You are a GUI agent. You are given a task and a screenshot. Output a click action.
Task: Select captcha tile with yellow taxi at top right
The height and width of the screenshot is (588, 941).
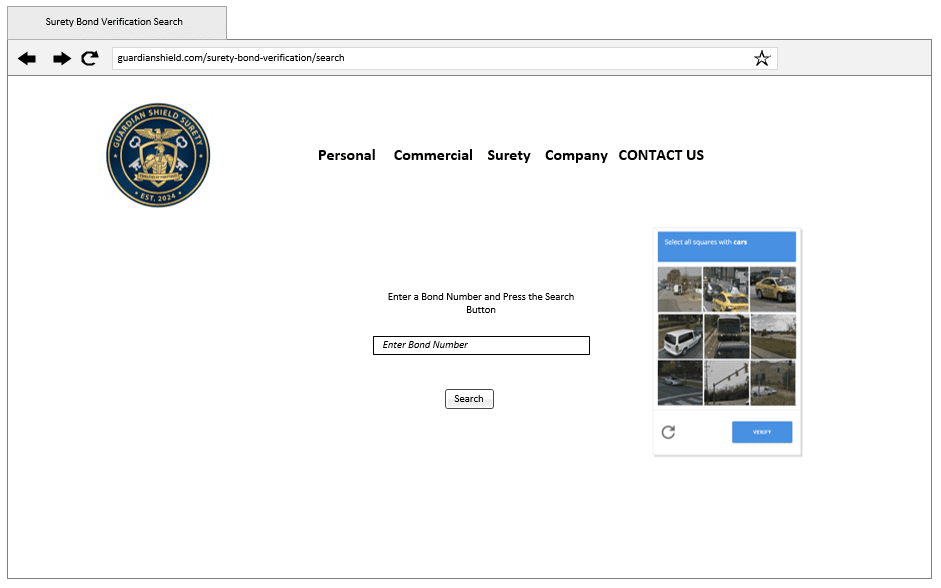coord(773,289)
